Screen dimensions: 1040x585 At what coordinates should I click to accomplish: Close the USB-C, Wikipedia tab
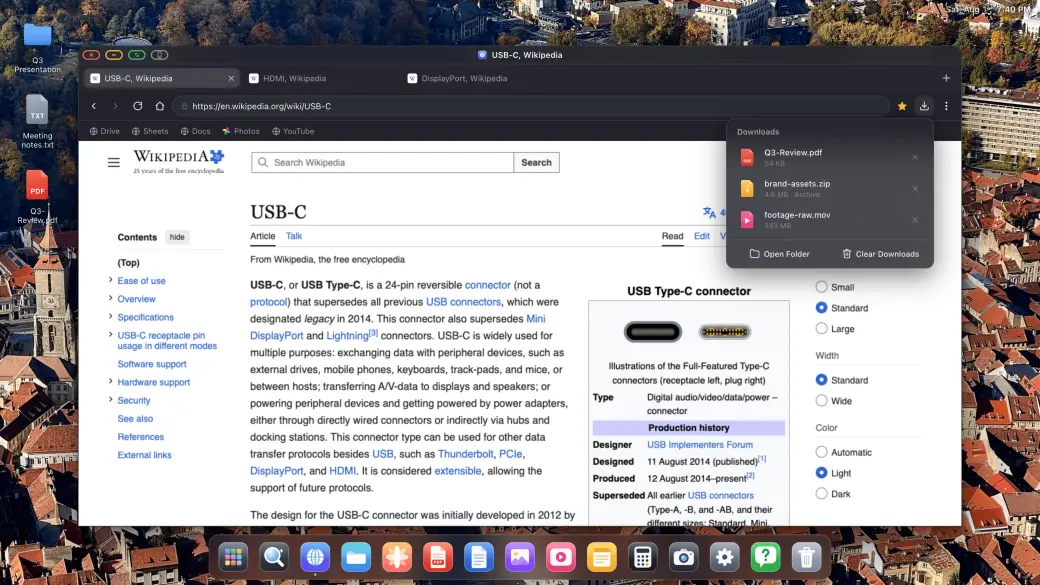click(x=231, y=78)
